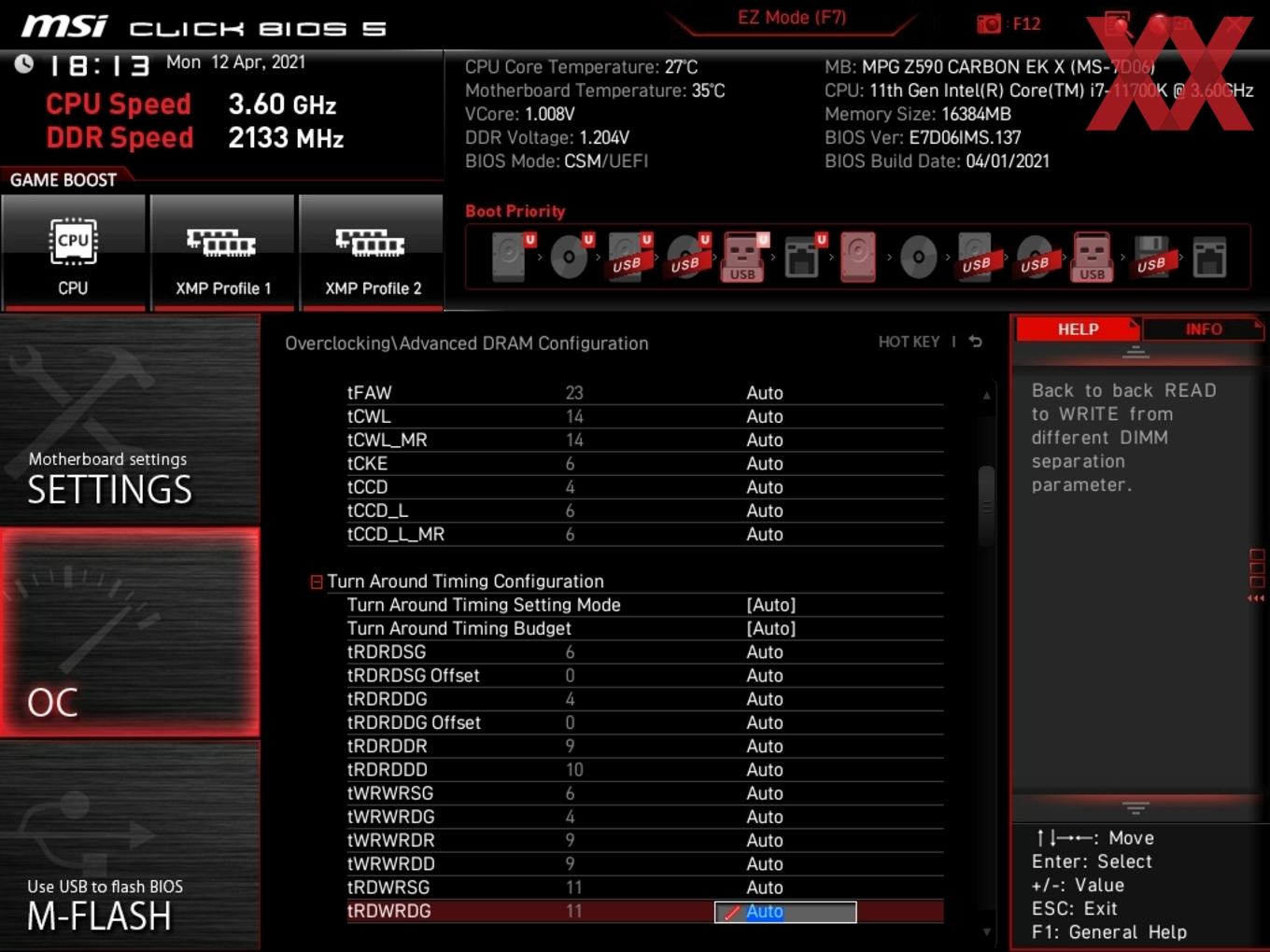Click the settings list scrollbar thumb
Screen dimensions: 1270x952
point(986,505)
